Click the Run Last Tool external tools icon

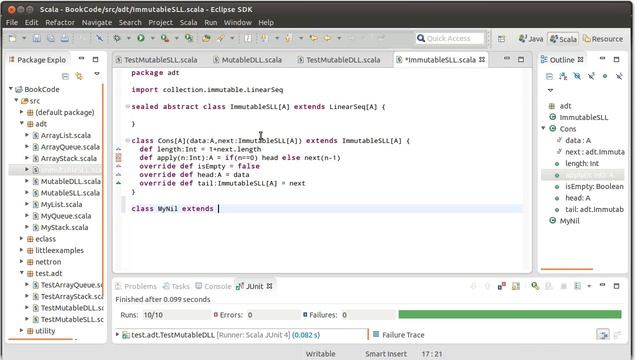click(x=164, y=38)
